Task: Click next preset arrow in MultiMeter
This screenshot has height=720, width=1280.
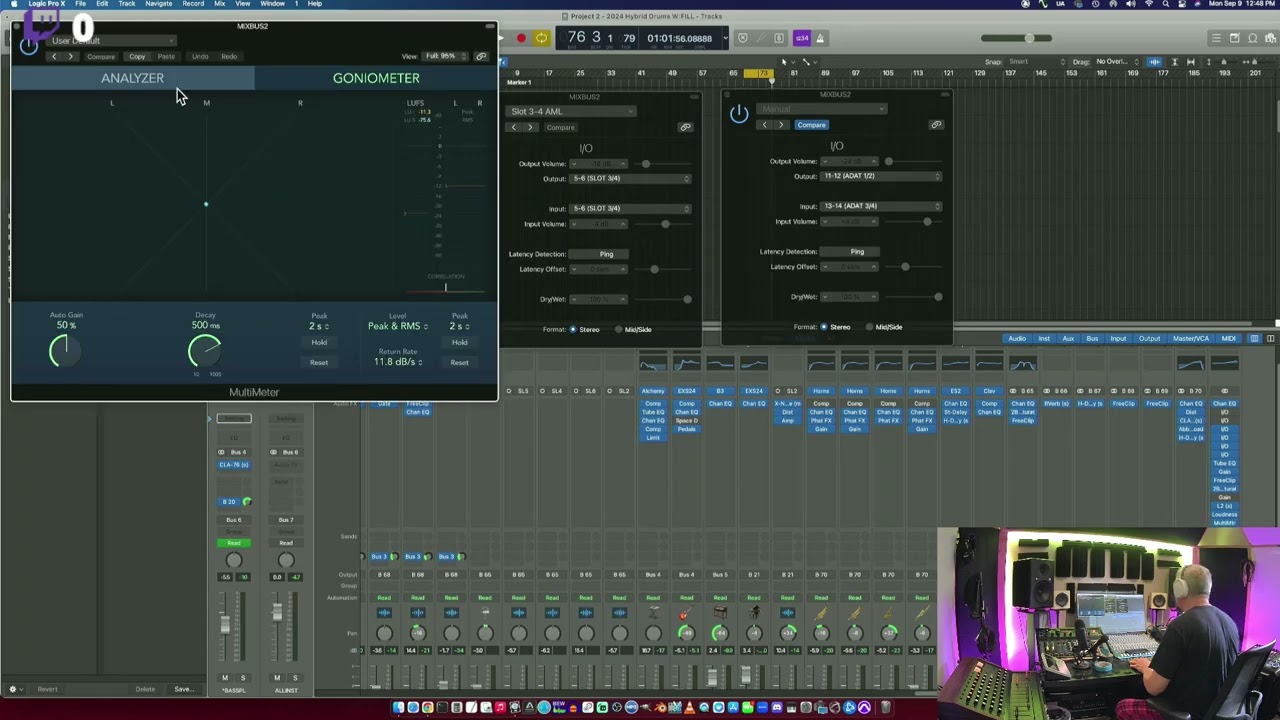Action: (70, 56)
